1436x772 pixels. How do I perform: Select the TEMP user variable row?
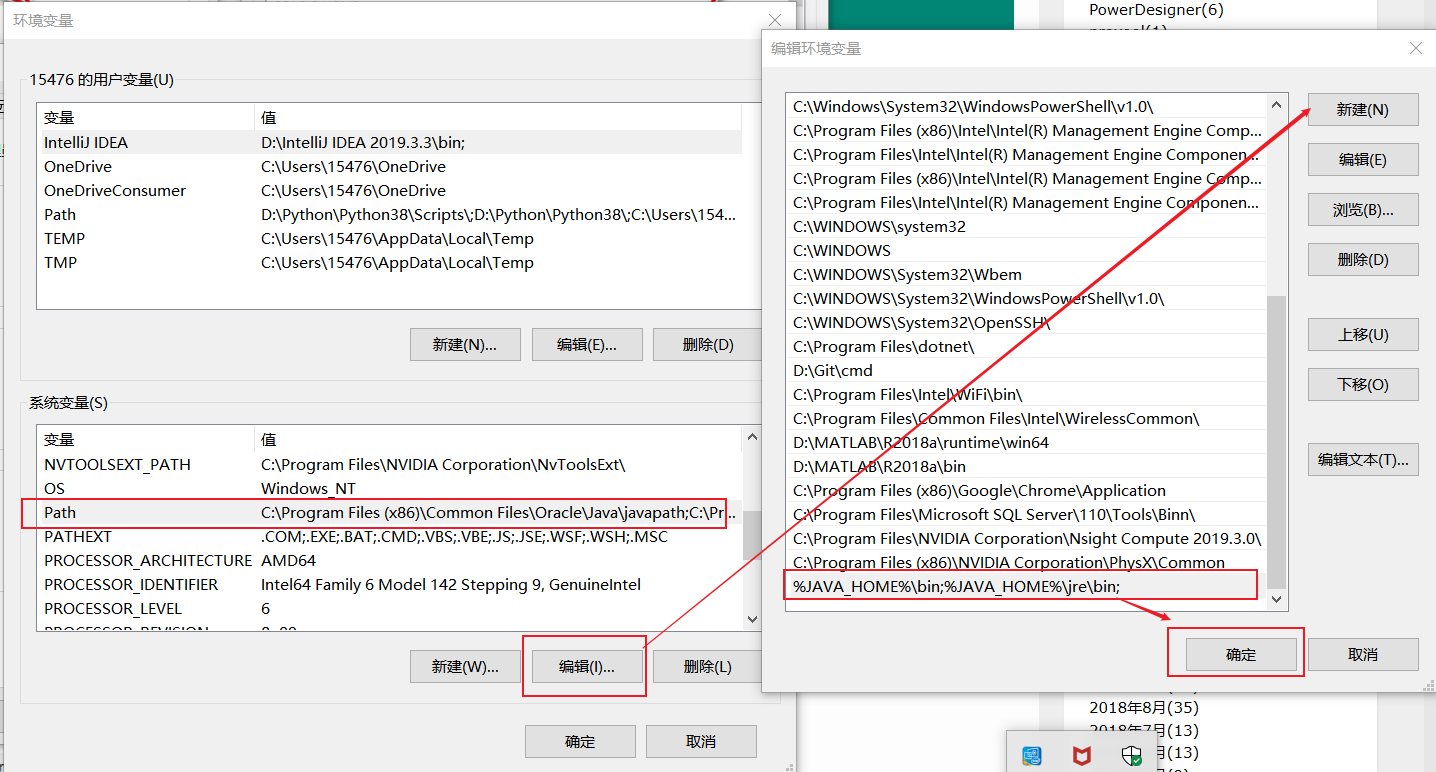pos(390,239)
